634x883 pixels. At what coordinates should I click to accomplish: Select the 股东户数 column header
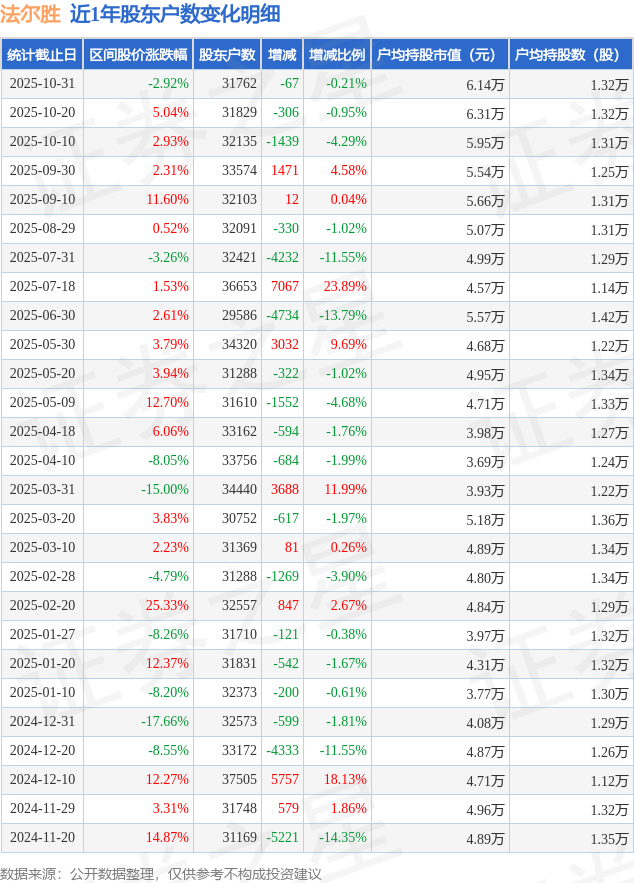point(227,55)
